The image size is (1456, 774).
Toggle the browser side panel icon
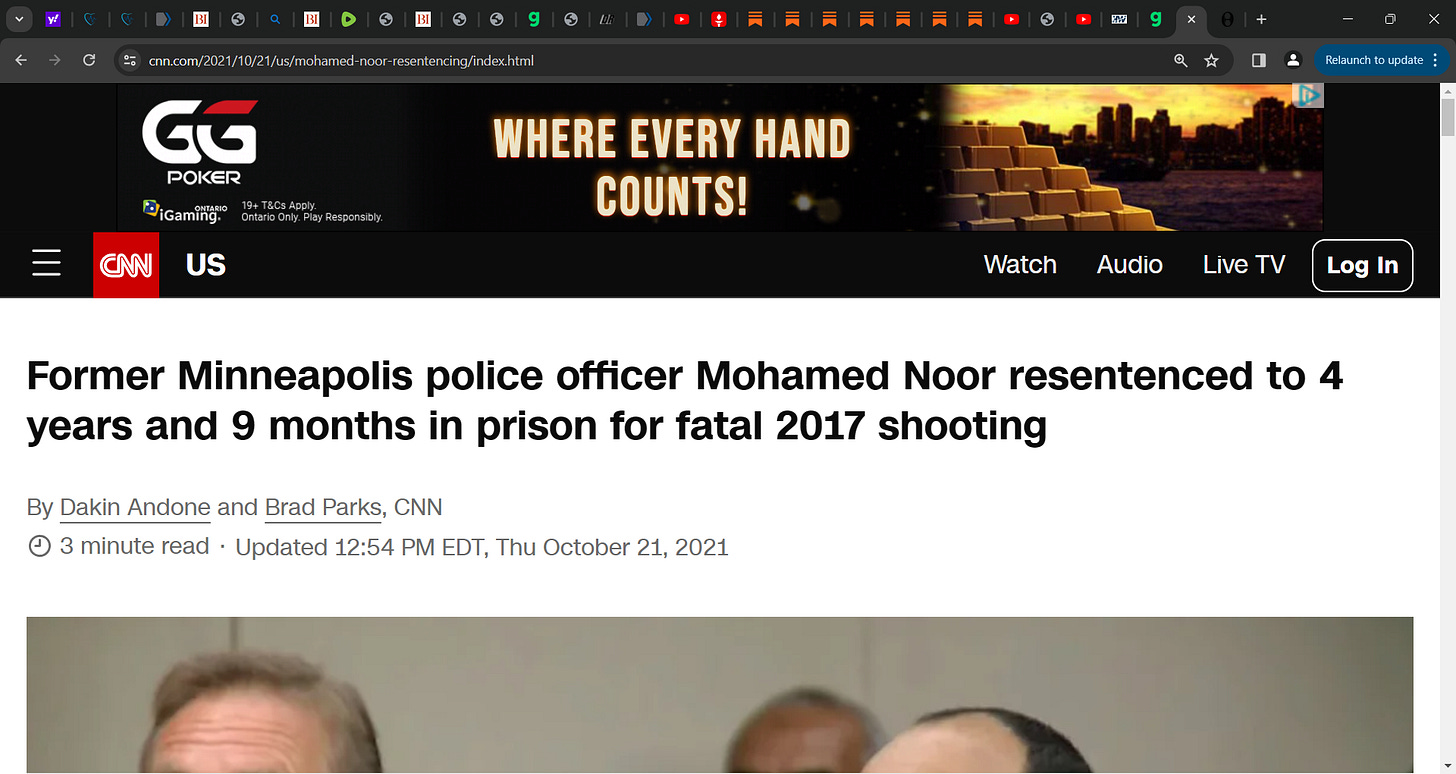pyautogui.click(x=1259, y=60)
